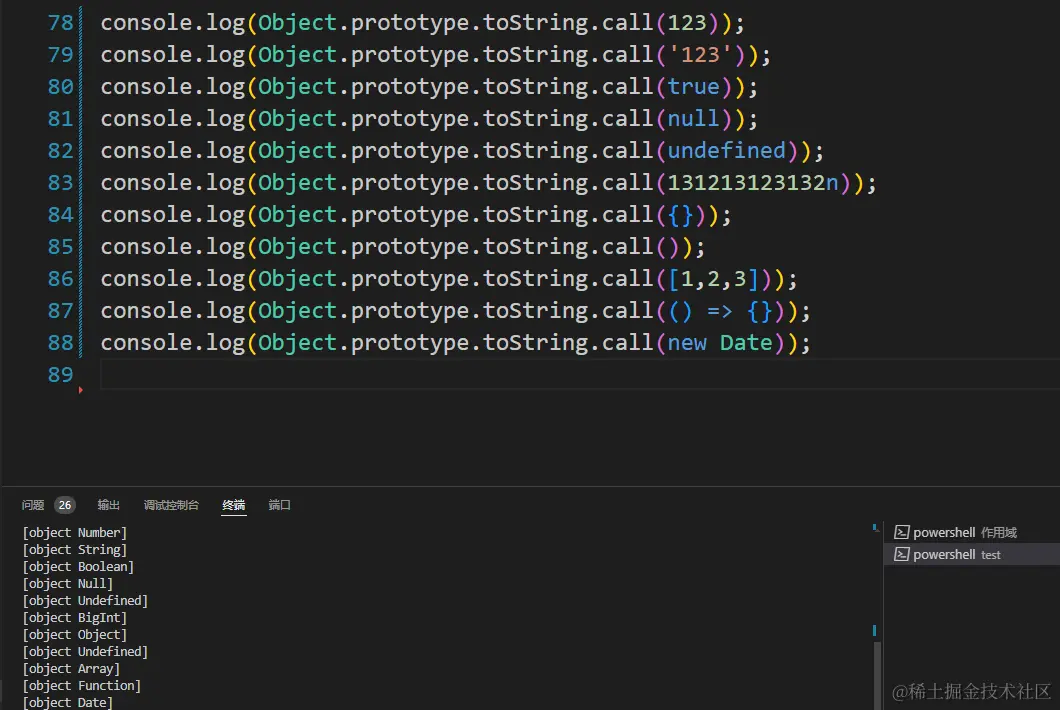Click the '123' string literal on line 79
The image size is (1060, 710).
(x=700, y=55)
